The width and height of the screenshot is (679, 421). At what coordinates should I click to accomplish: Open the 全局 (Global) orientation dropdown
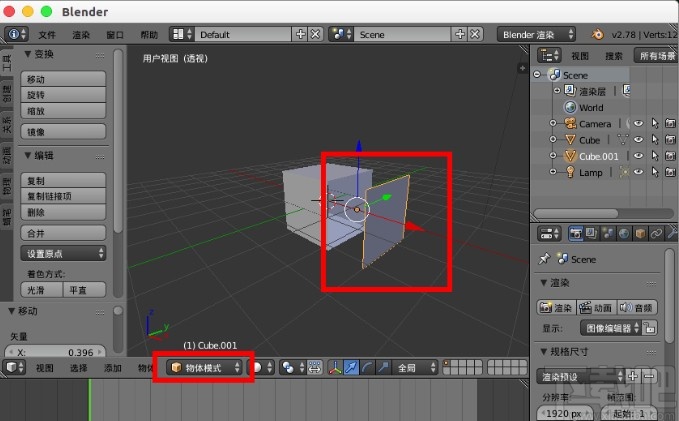415,367
